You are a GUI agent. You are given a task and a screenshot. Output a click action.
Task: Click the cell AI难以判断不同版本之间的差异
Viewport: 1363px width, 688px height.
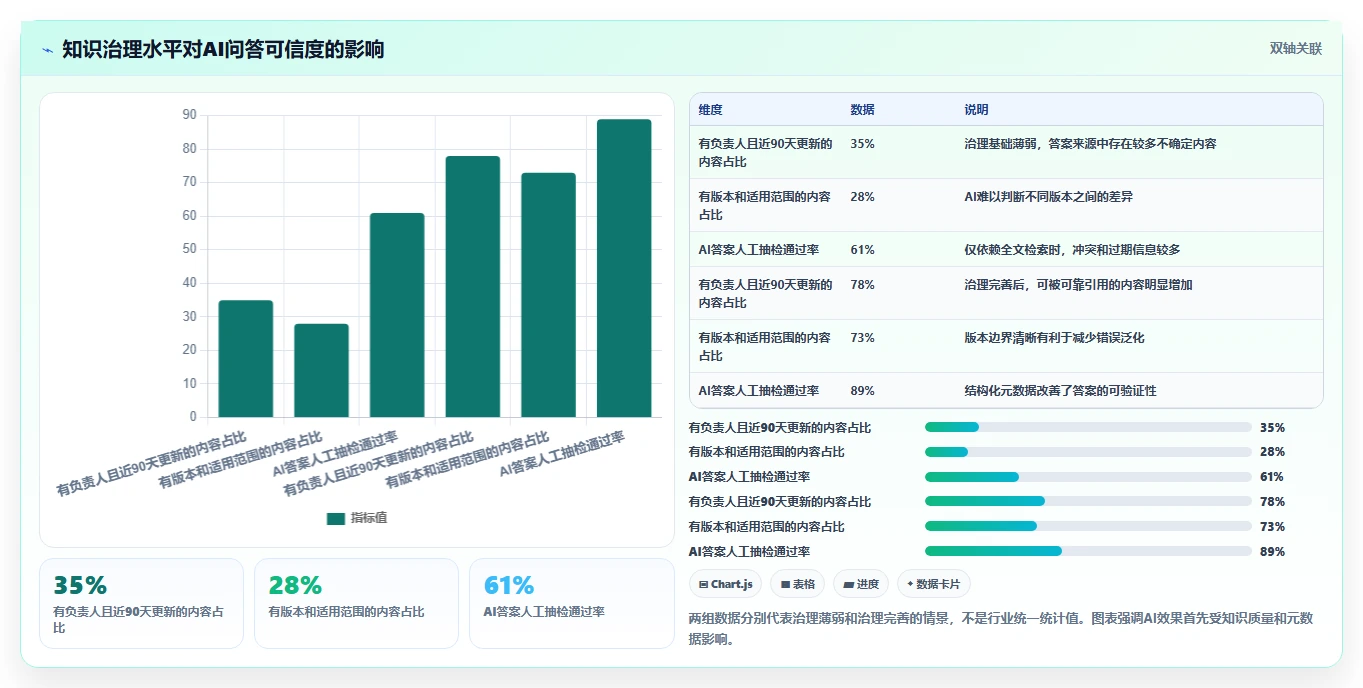tap(1048, 197)
